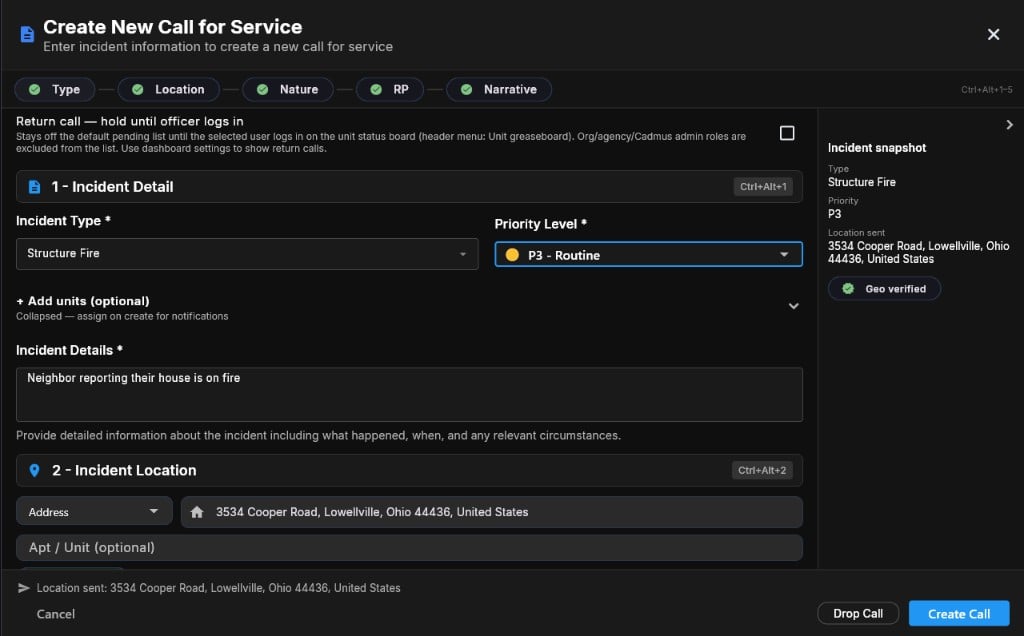Click the green check icon on Narrative step
This screenshot has width=1024, height=636.
coord(466,89)
